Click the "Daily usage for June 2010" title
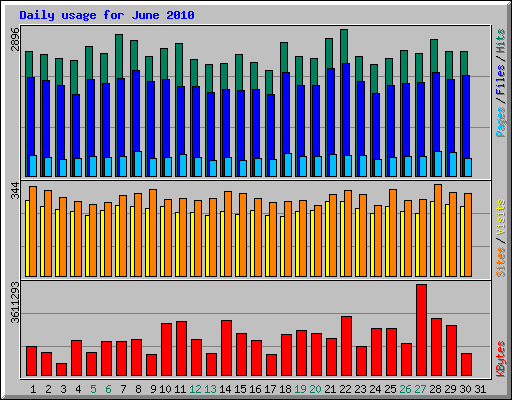Screen dimensions: 512x400 pyautogui.click(x=107, y=15)
